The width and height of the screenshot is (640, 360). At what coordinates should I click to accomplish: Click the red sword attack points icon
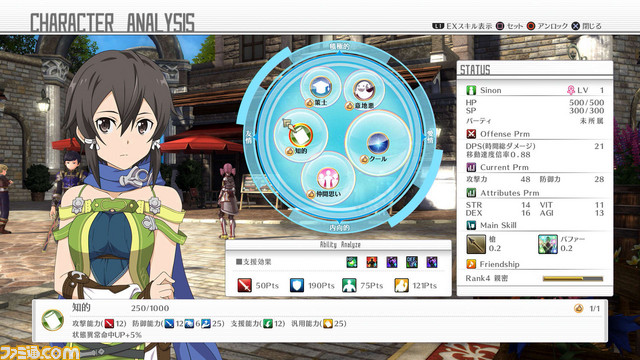(244, 285)
